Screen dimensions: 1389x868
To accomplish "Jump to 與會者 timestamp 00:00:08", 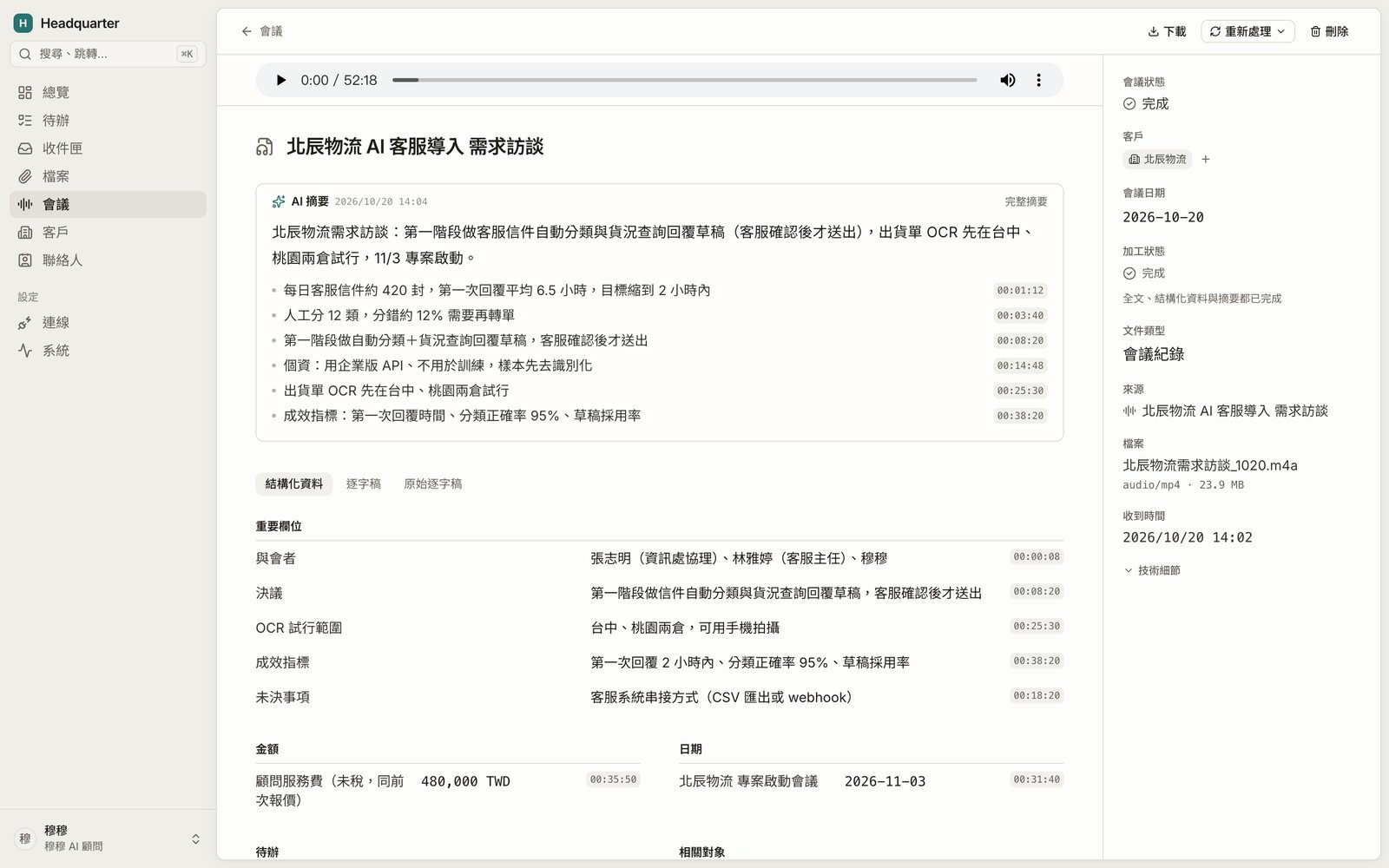I will coord(1037,556).
